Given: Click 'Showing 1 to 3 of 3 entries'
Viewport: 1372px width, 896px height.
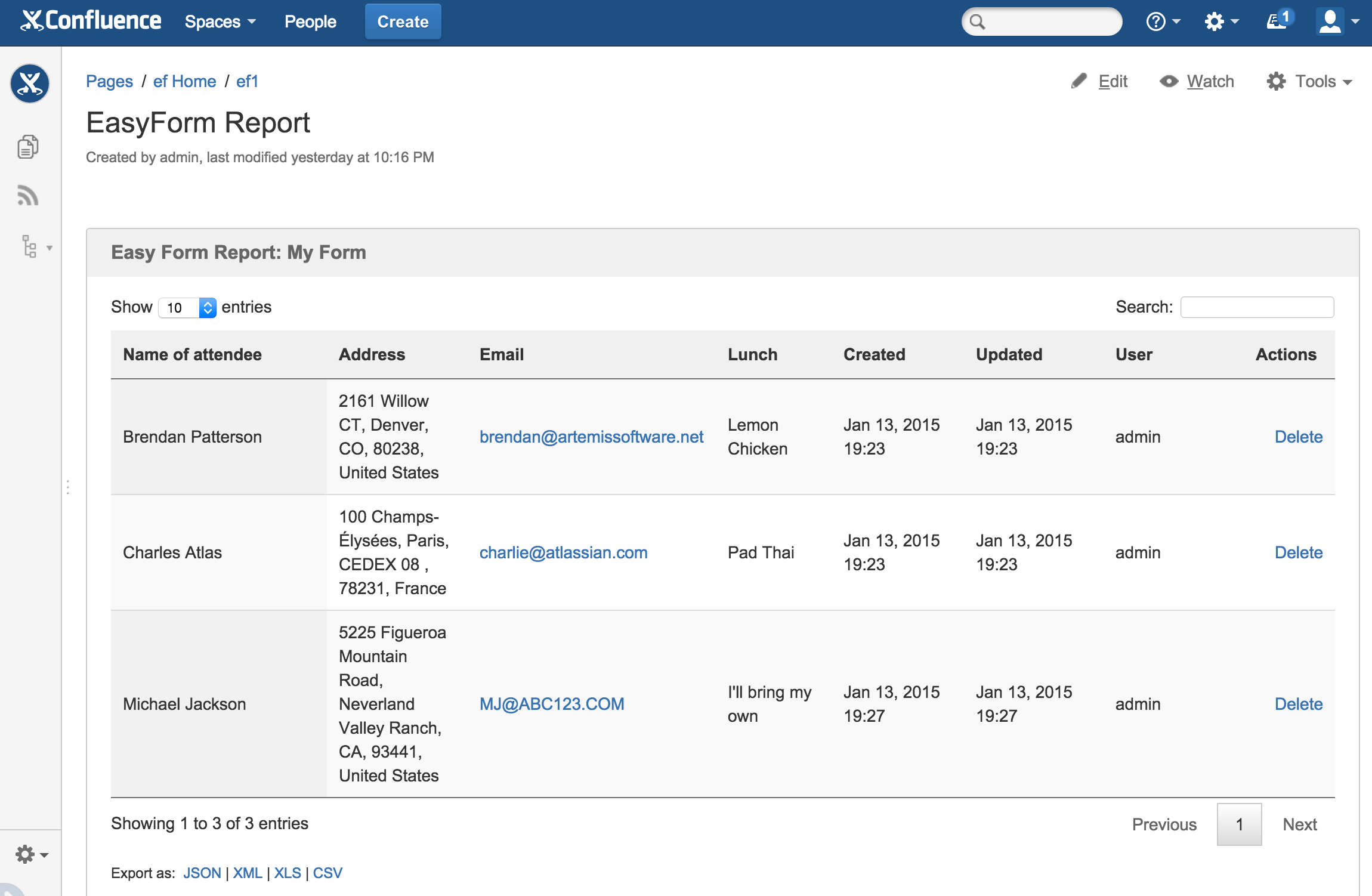Looking at the screenshot, I should (x=209, y=823).
